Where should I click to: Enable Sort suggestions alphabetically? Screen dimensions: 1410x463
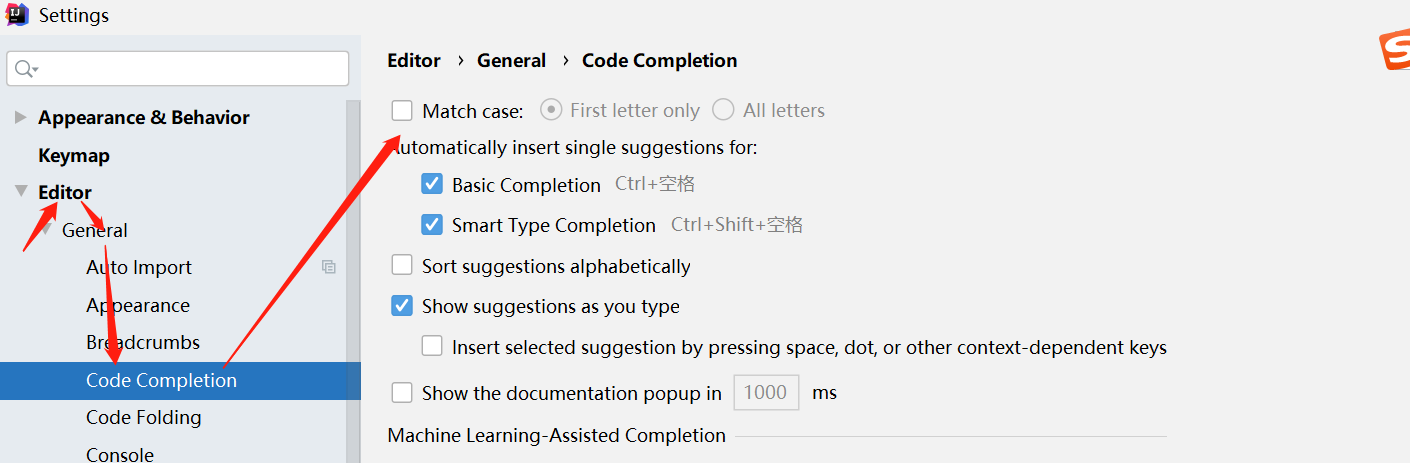tap(402, 266)
